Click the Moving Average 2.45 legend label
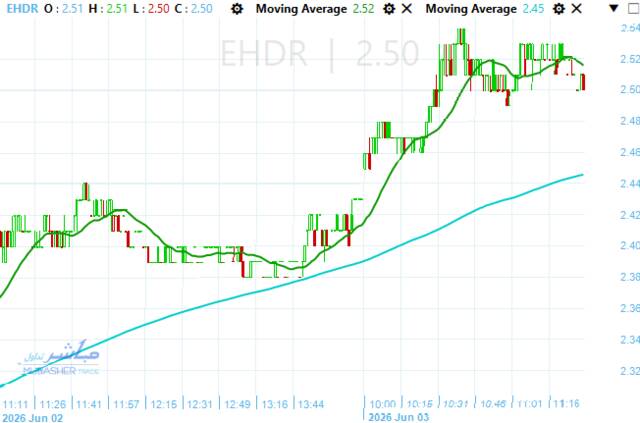This screenshot has height=423, width=640. (x=484, y=9)
